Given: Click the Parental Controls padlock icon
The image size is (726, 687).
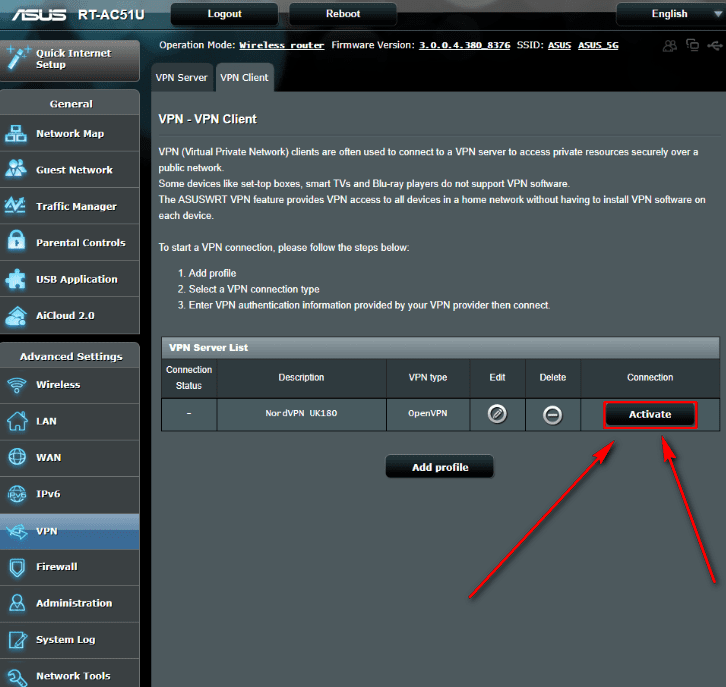Looking at the screenshot, I should pos(17,241).
